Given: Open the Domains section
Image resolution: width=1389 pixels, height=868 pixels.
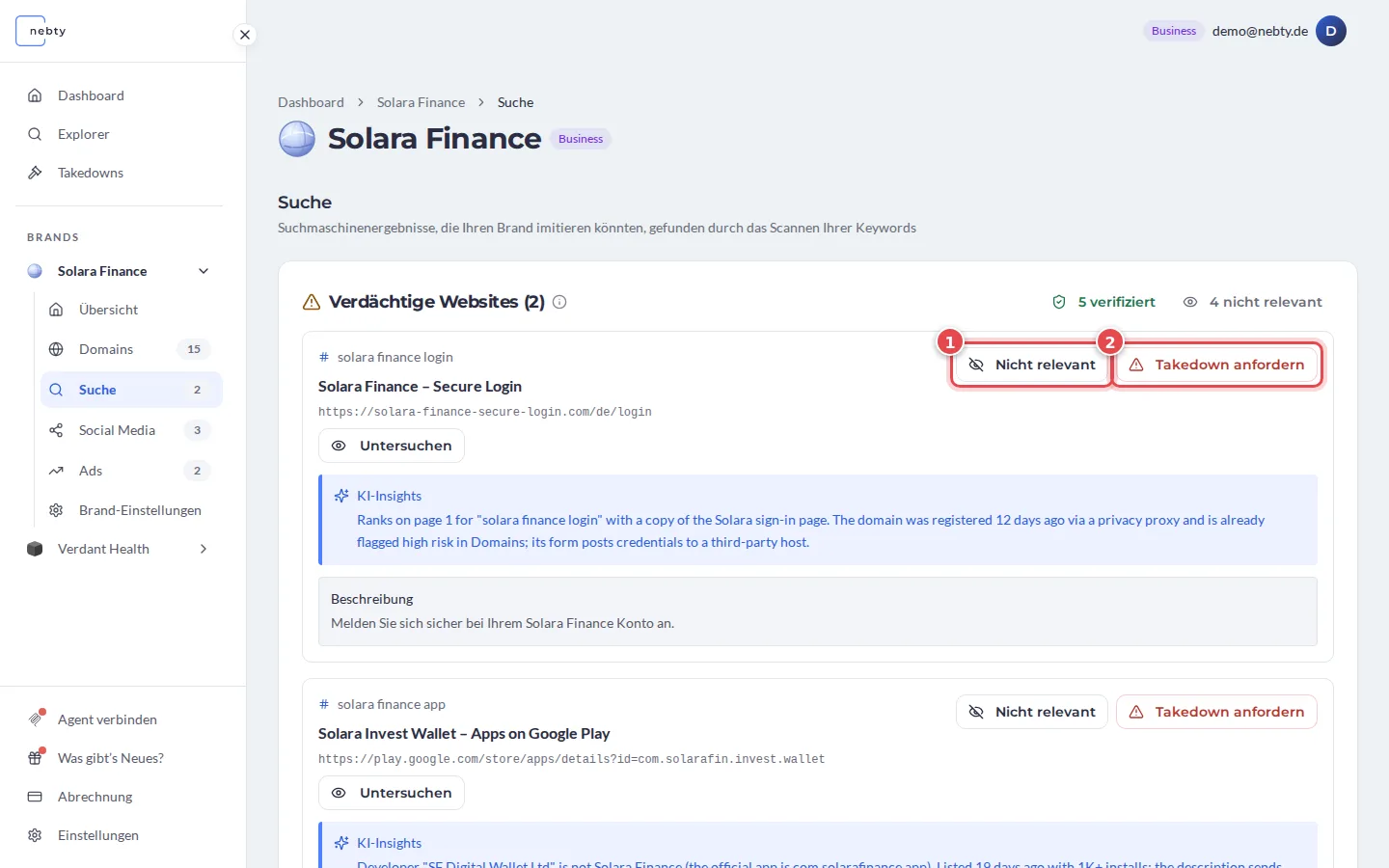Looking at the screenshot, I should pos(131,349).
